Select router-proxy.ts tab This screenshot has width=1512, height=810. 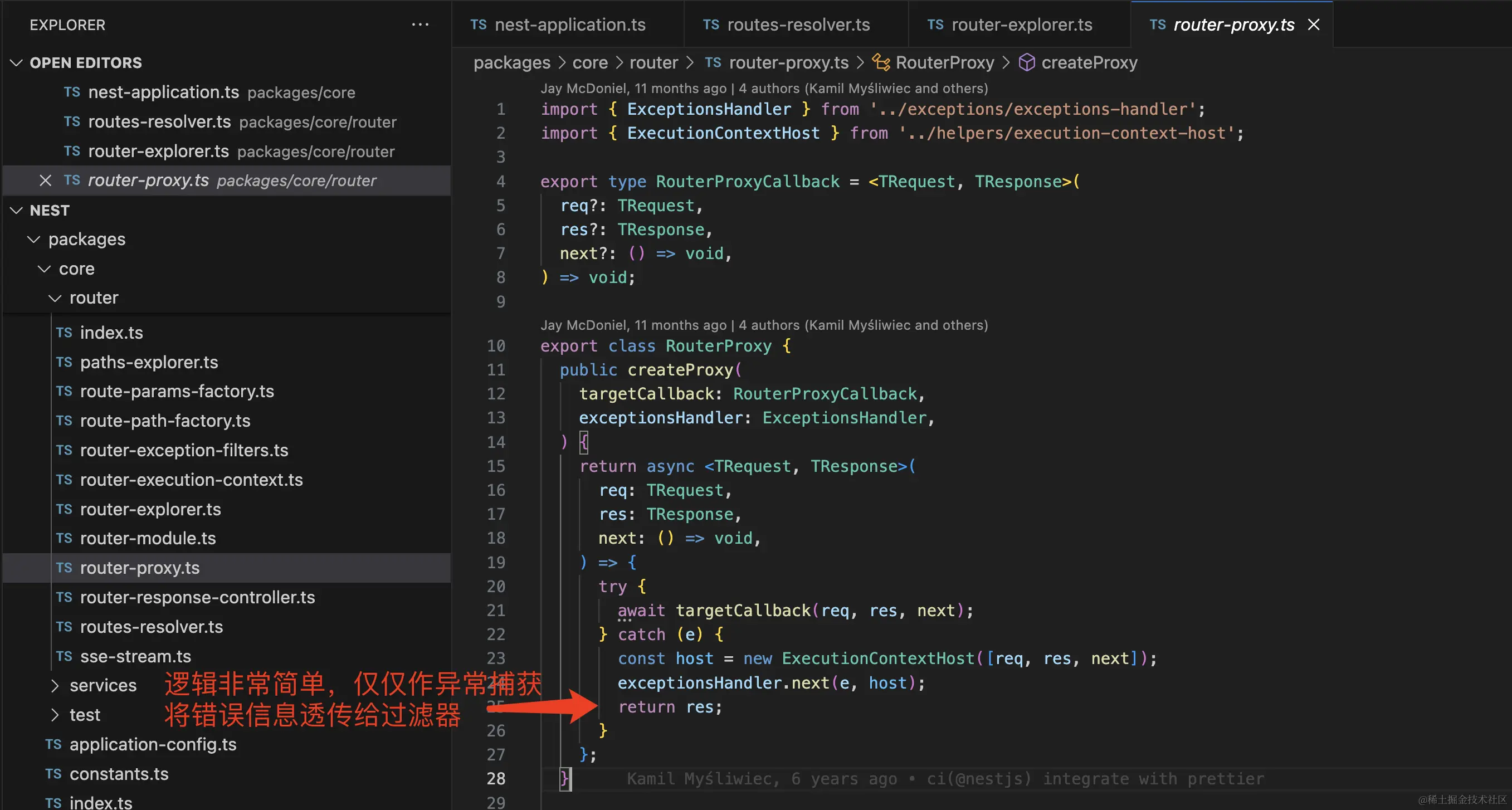(x=1232, y=25)
